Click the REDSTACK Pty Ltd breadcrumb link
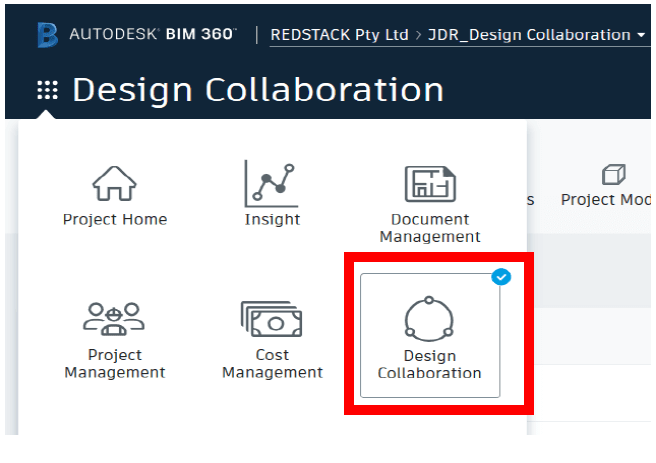Image resolution: width=656 pixels, height=463 pixels. click(340, 35)
